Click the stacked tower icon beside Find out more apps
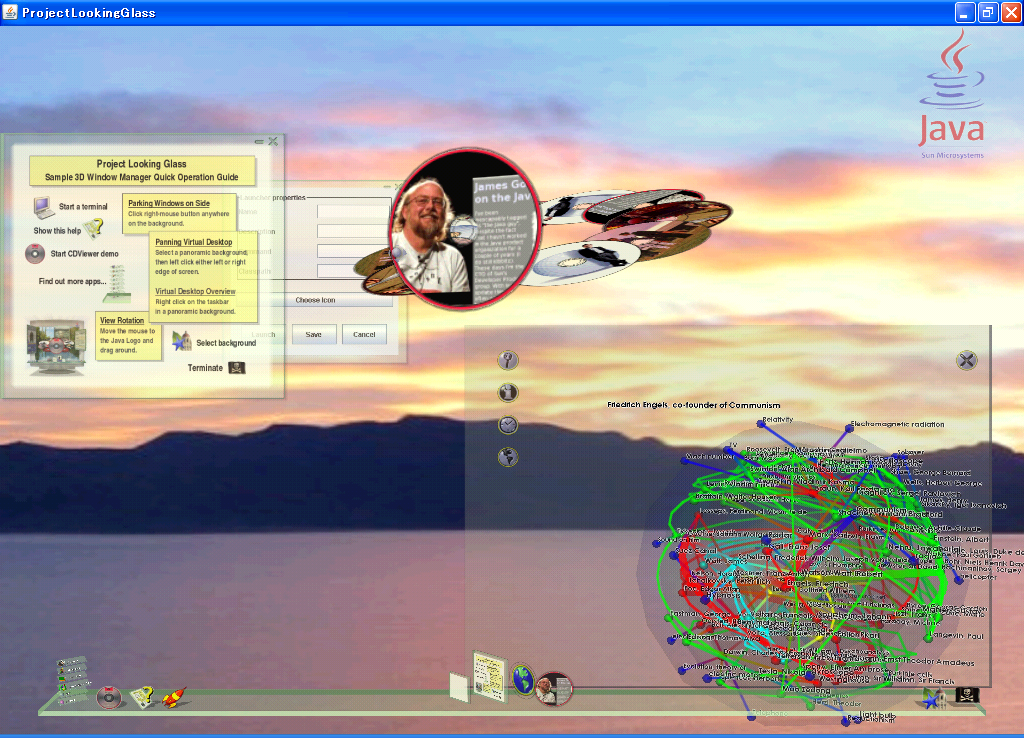The image size is (1024, 738). pos(118,283)
